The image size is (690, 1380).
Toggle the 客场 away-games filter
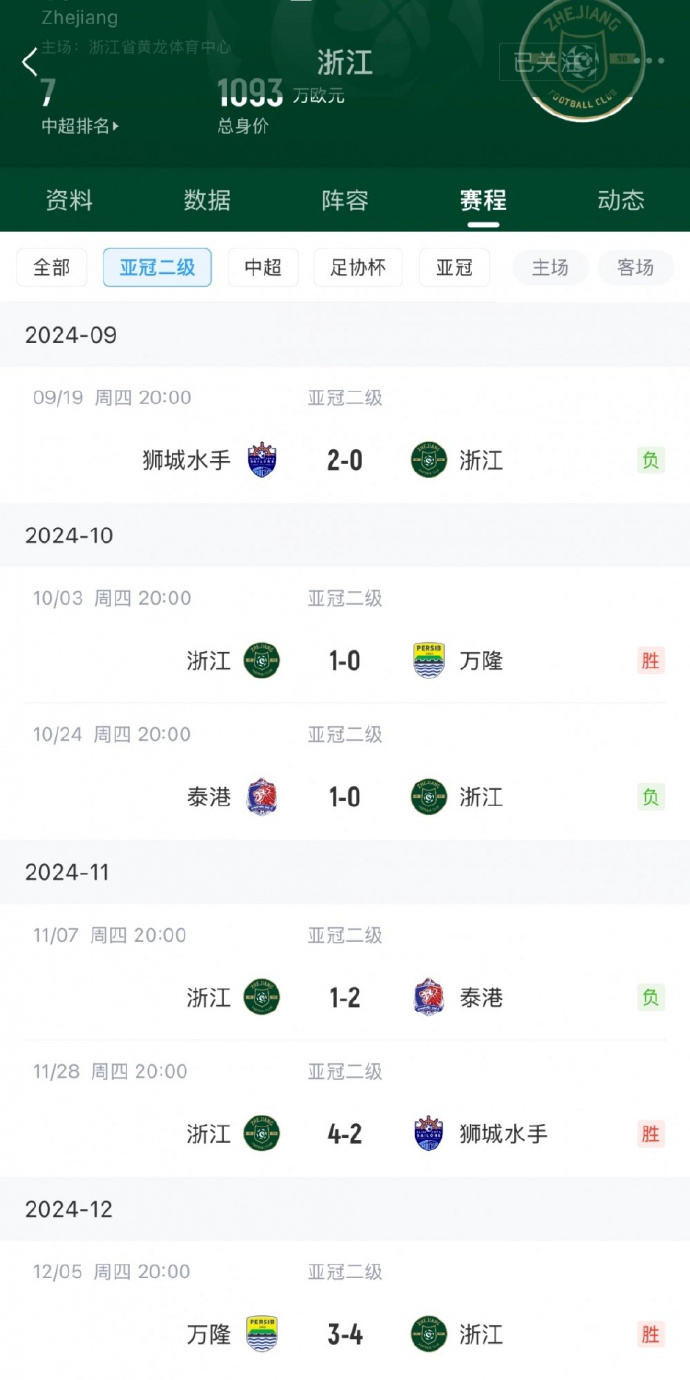[635, 268]
